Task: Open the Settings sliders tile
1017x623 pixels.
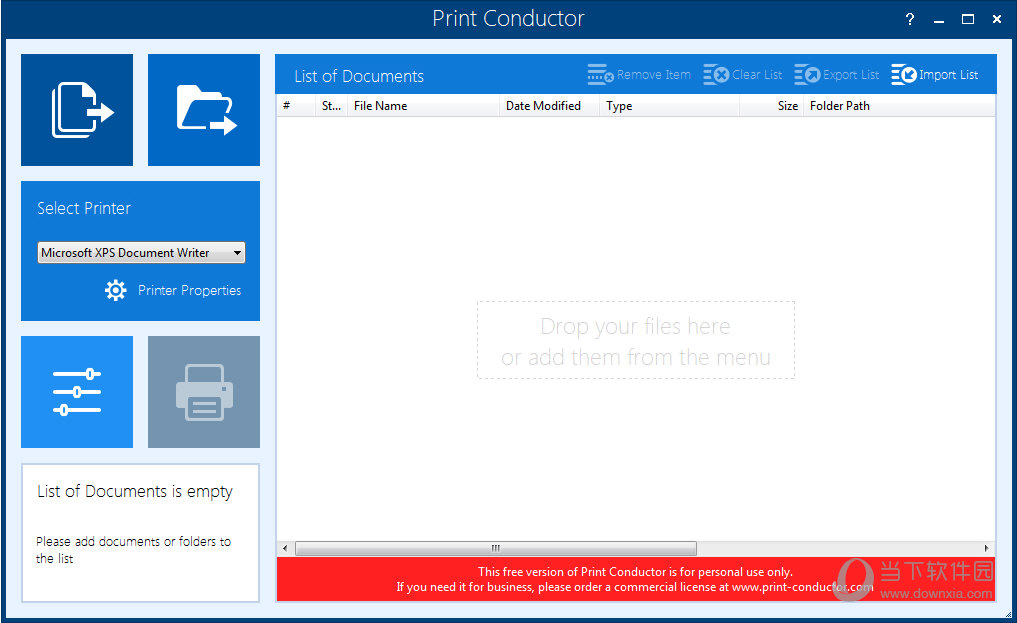Action: click(77, 392)
